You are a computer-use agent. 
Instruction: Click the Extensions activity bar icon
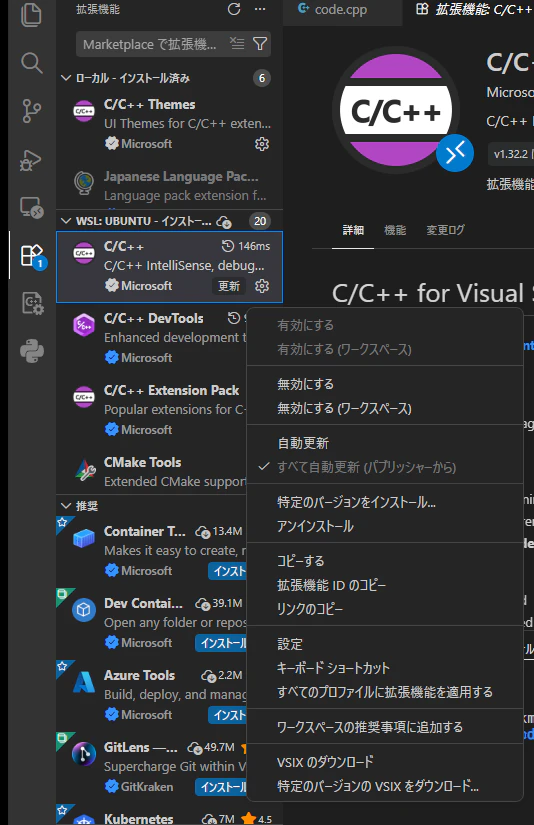[32, 256]
